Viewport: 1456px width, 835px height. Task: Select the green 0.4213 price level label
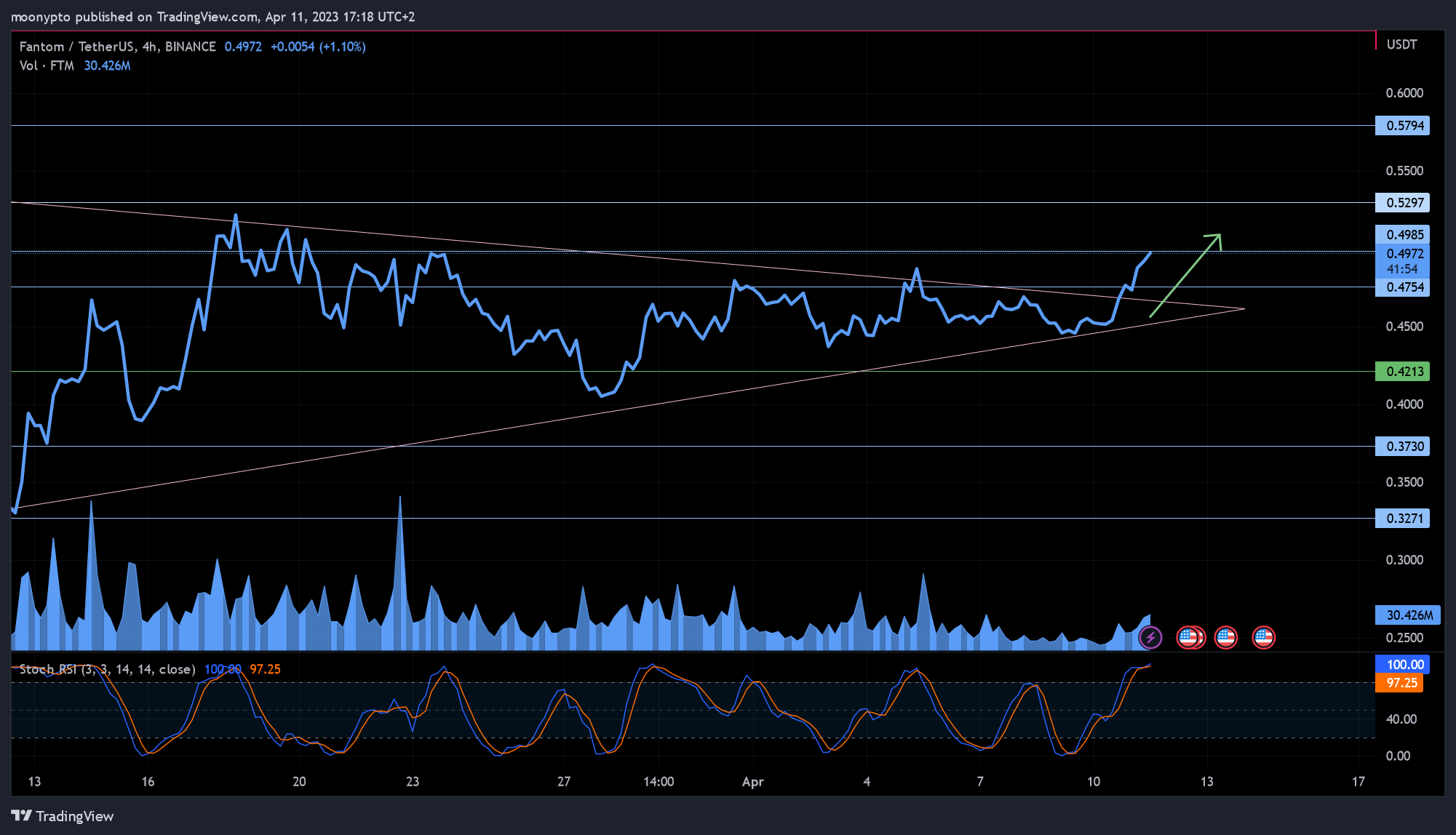pos(1402,372)
